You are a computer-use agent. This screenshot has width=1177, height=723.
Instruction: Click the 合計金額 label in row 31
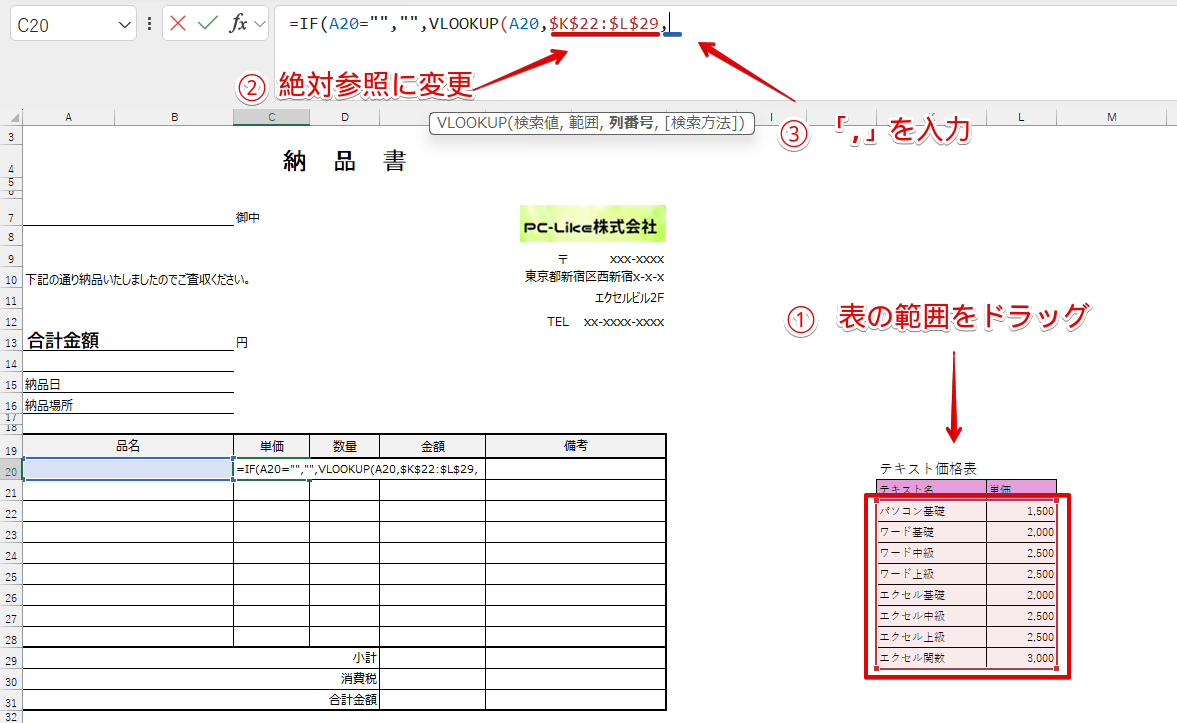(353, 700)
